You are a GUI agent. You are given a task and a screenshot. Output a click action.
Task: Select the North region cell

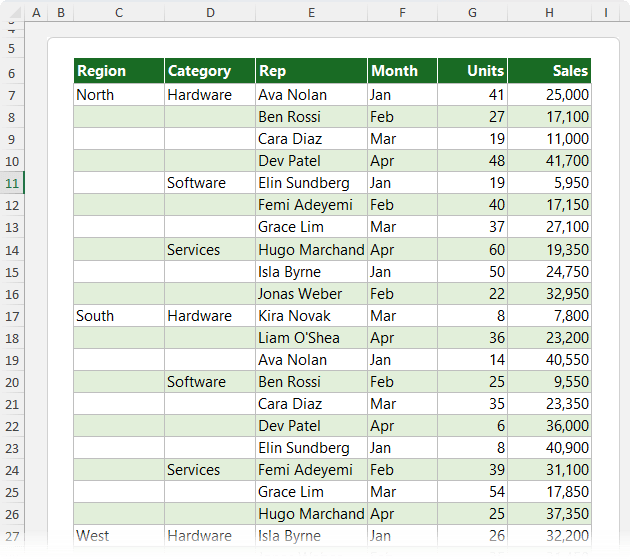tap(119, 95)
